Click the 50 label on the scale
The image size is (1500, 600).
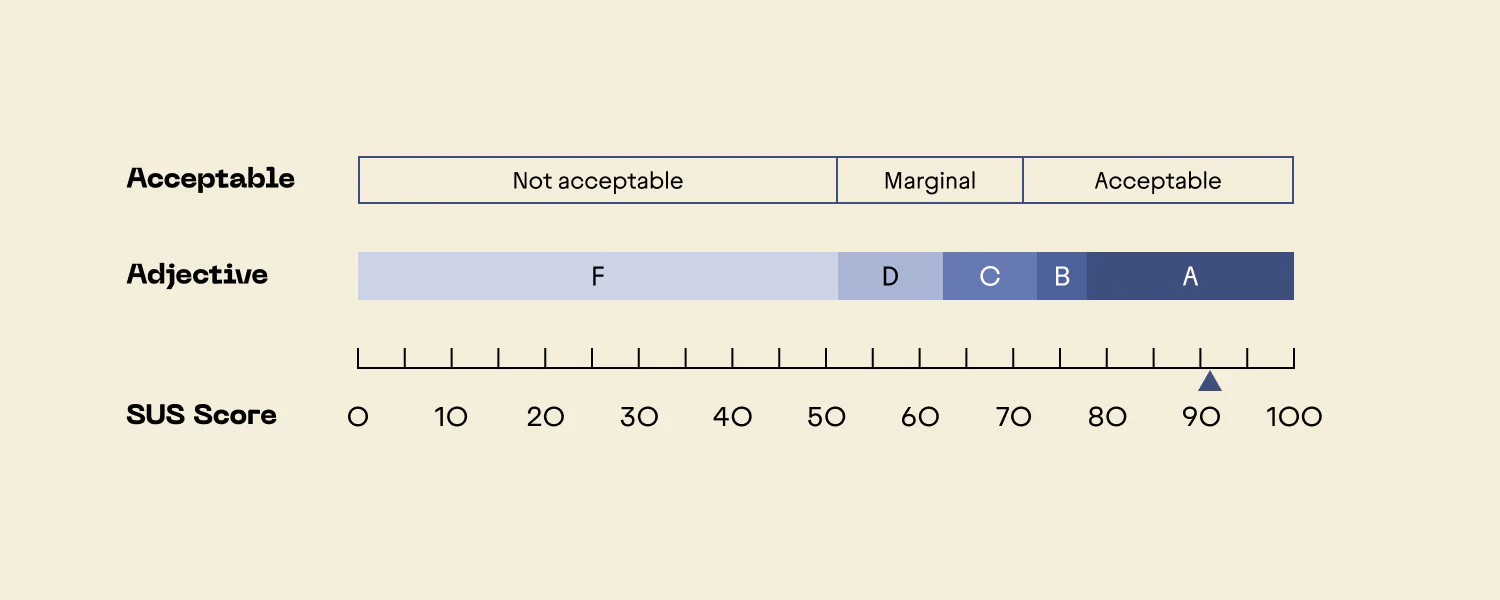826,417
